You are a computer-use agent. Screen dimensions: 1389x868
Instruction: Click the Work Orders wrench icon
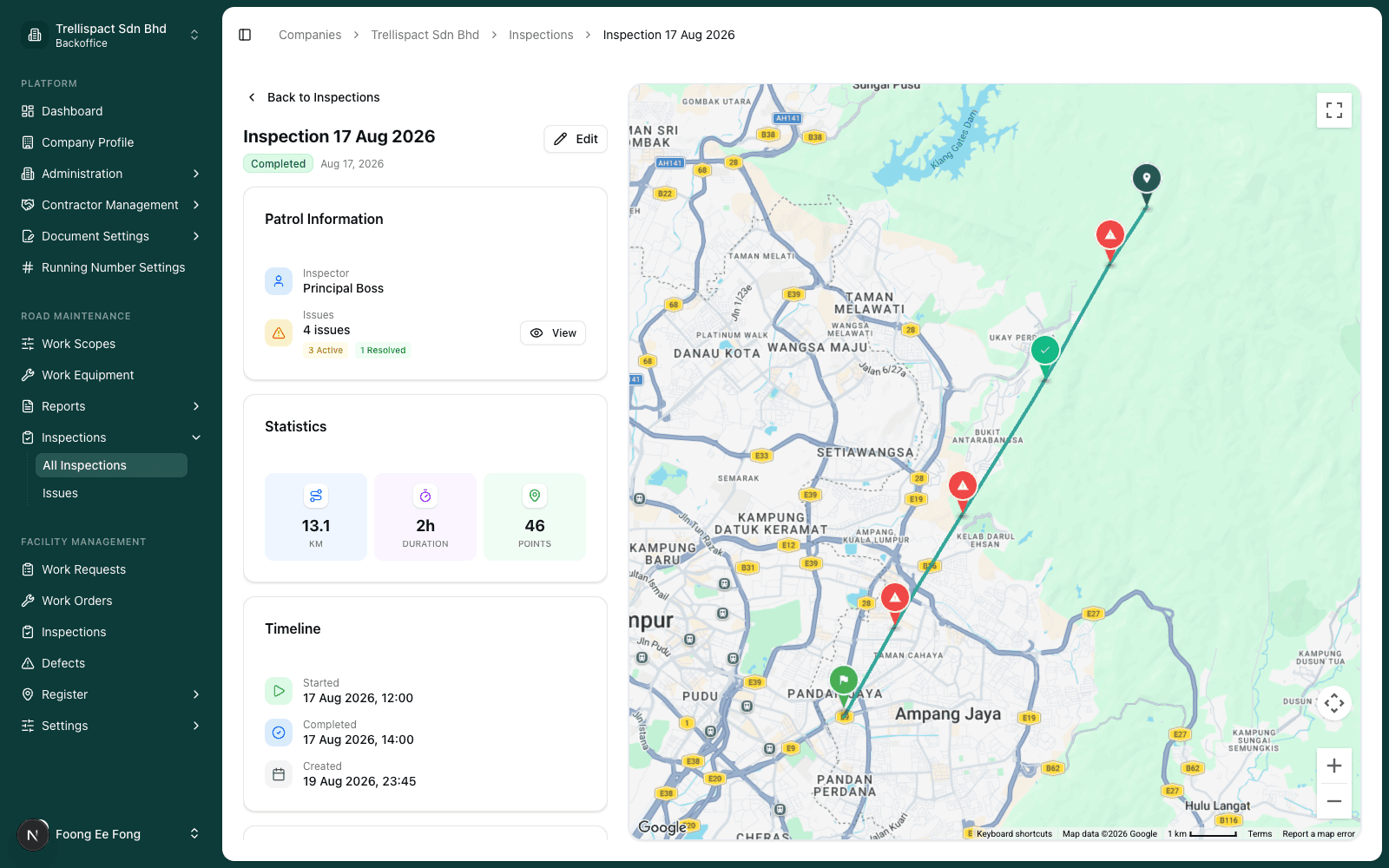pyautogui.click(x=28, y=601)
